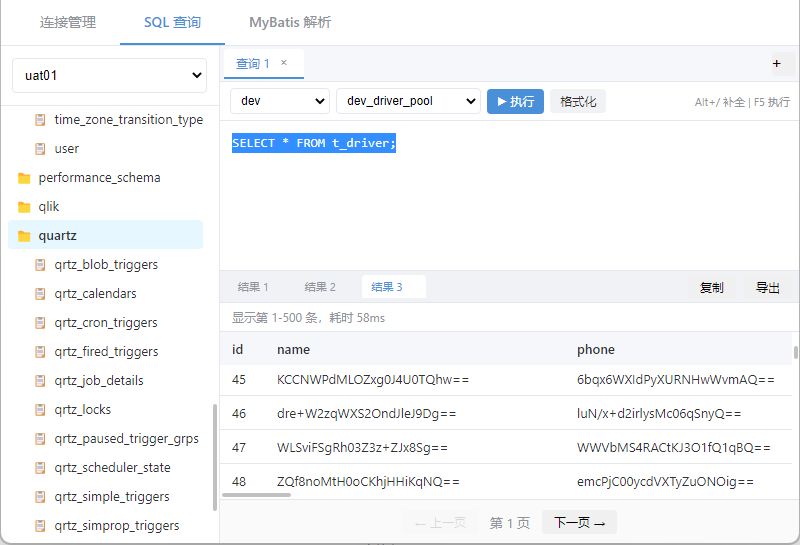Viewport: 800px width, 545px height.
Task: Switch to the 连接管理 tab
Action: [x=68, y=22]
